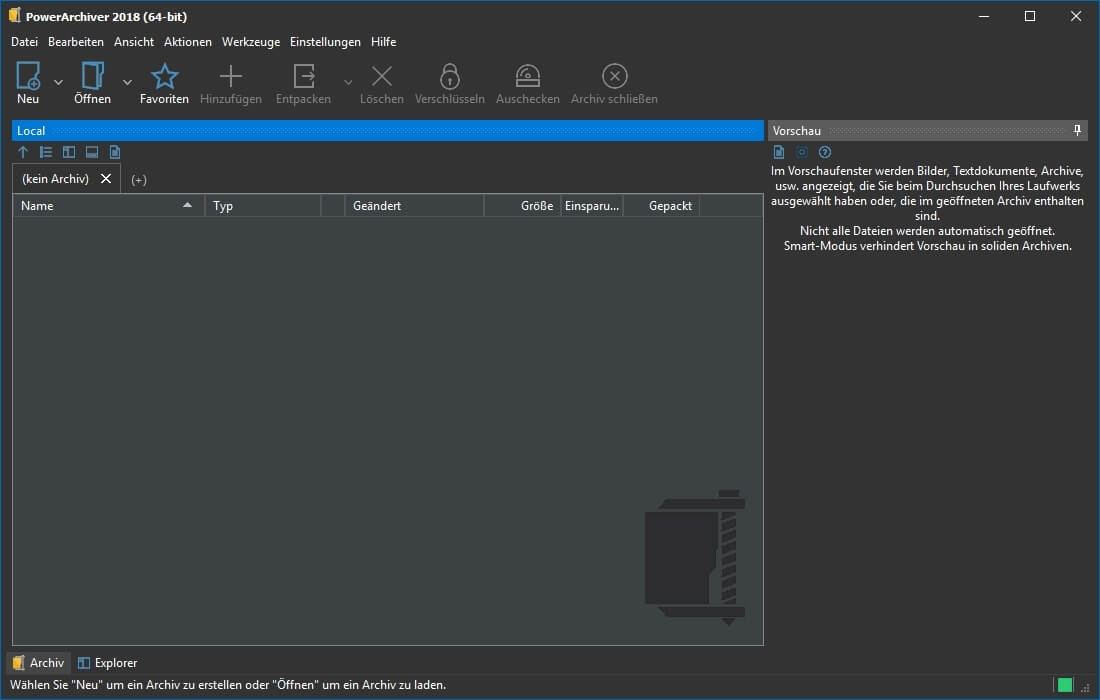Expand the Neu dropdown arrow
Screen dimensions: 1100x700
click(58, 82)
